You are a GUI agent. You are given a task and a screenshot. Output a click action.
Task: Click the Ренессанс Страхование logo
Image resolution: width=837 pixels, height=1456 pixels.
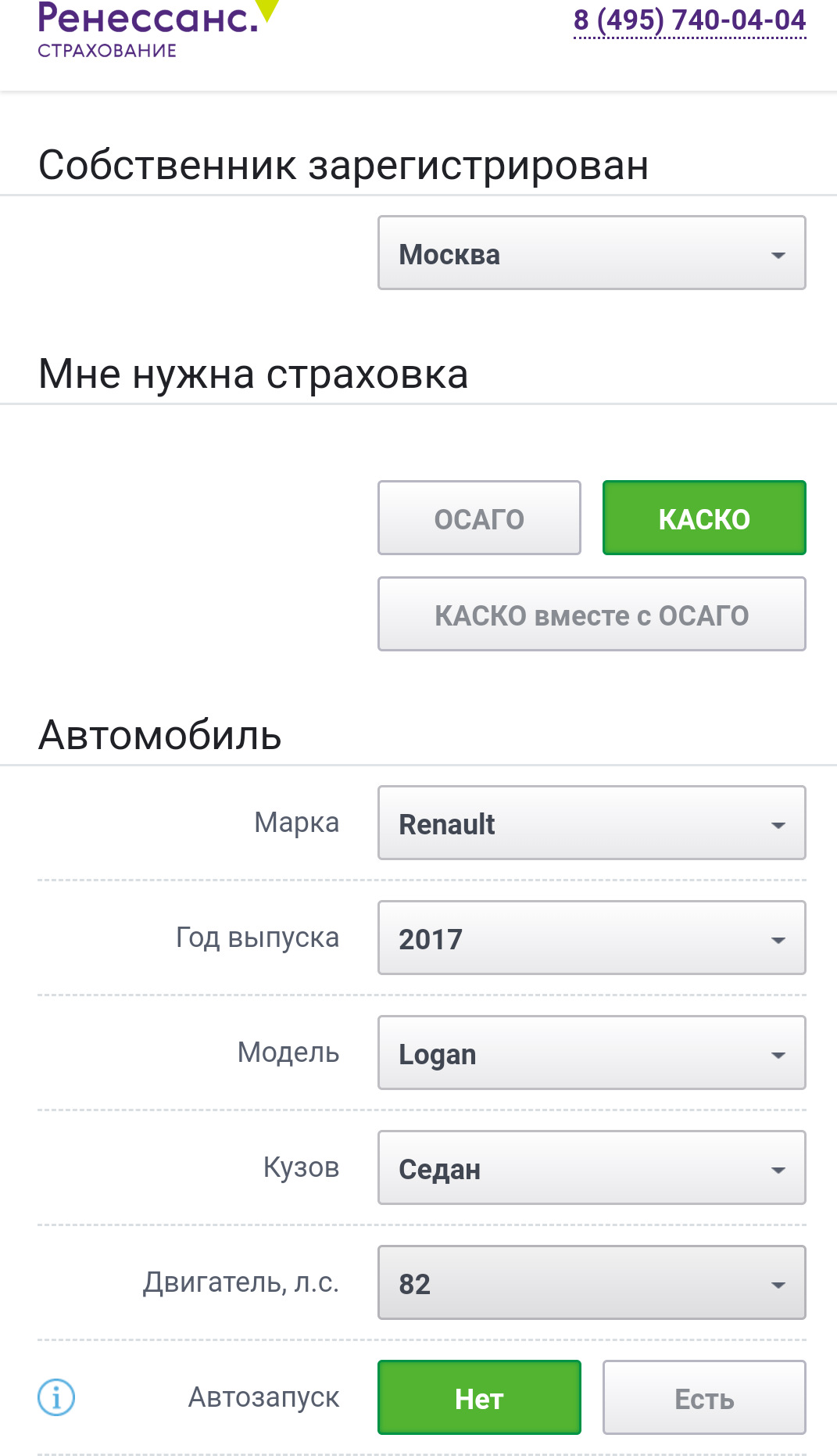coord(148,30)
